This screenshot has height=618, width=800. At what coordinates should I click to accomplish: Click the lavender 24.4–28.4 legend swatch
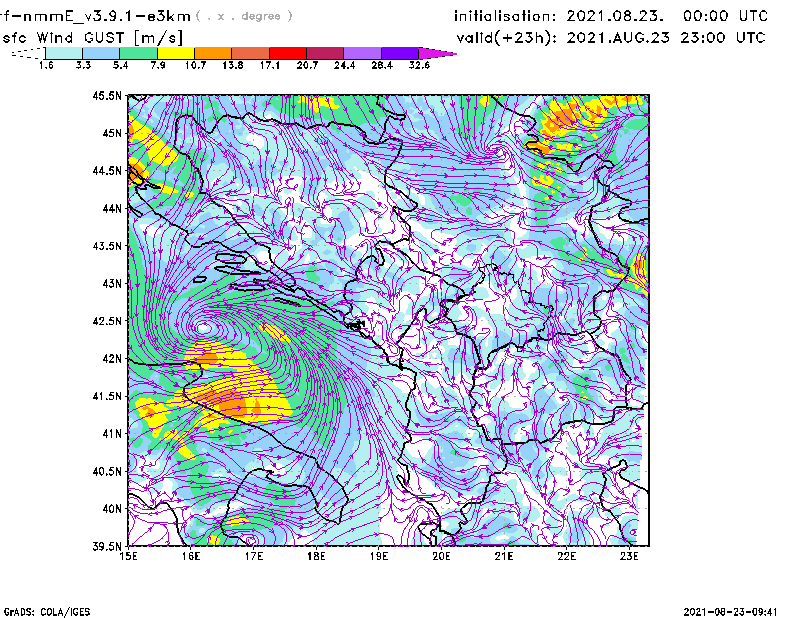pyautogui.click(x=362, y=53)
